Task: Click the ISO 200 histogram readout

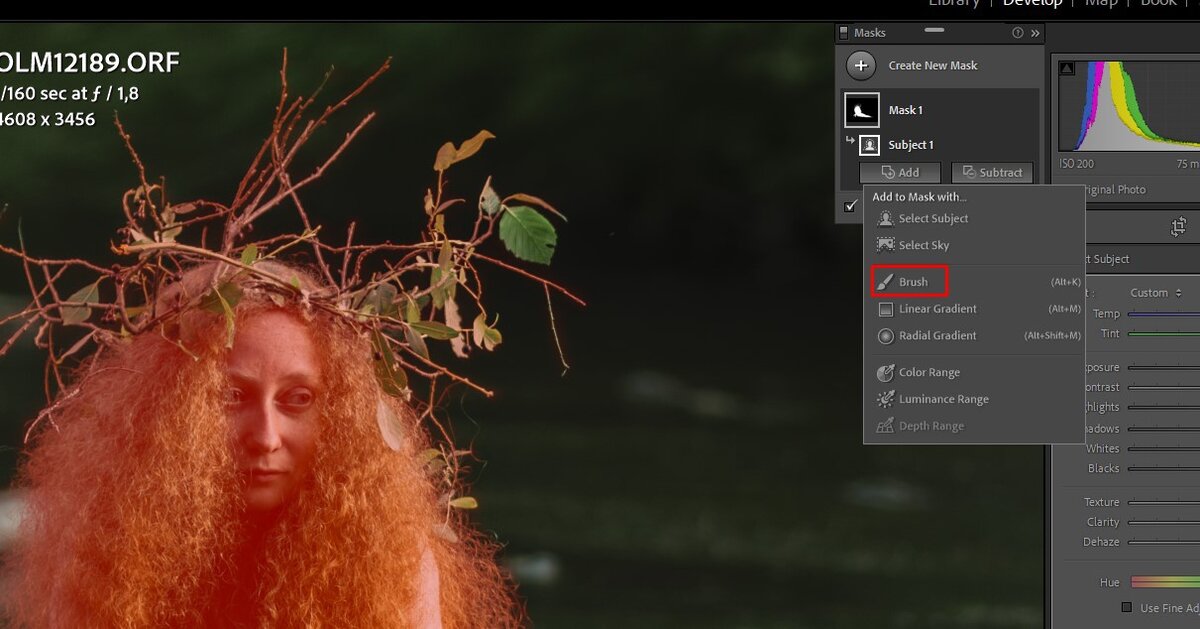Action: pos(1076,164)
